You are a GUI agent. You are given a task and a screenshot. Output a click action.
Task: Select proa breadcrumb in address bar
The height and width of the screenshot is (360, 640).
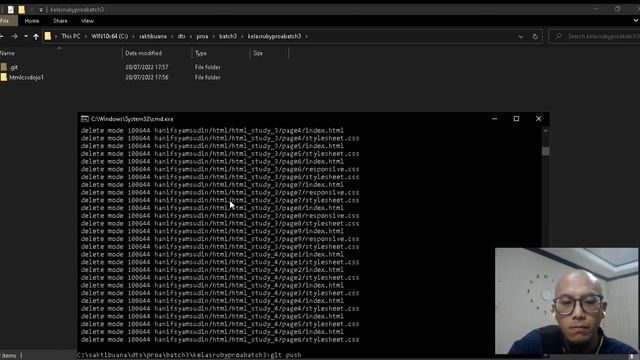(202, 36)
